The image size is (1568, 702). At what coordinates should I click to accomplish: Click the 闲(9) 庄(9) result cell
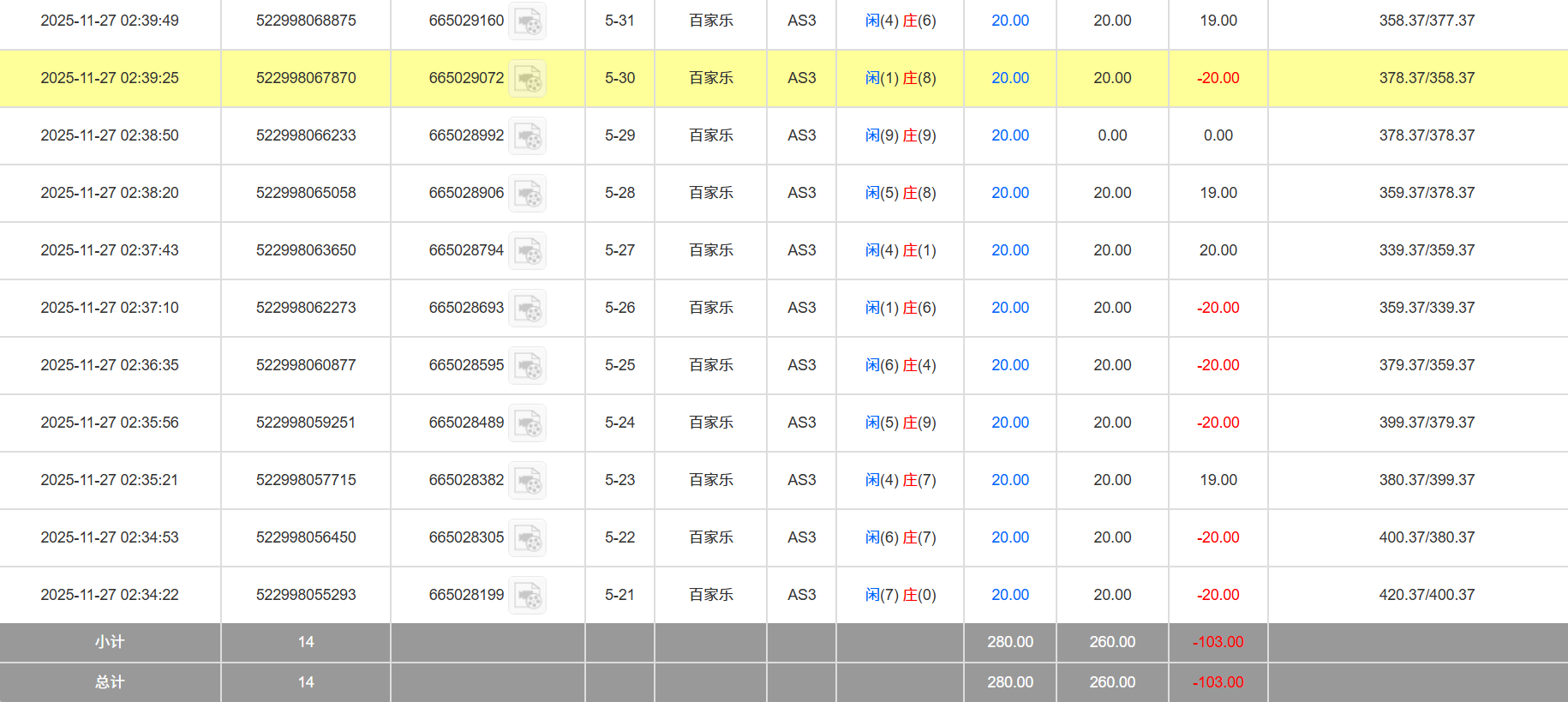(900, 135)
